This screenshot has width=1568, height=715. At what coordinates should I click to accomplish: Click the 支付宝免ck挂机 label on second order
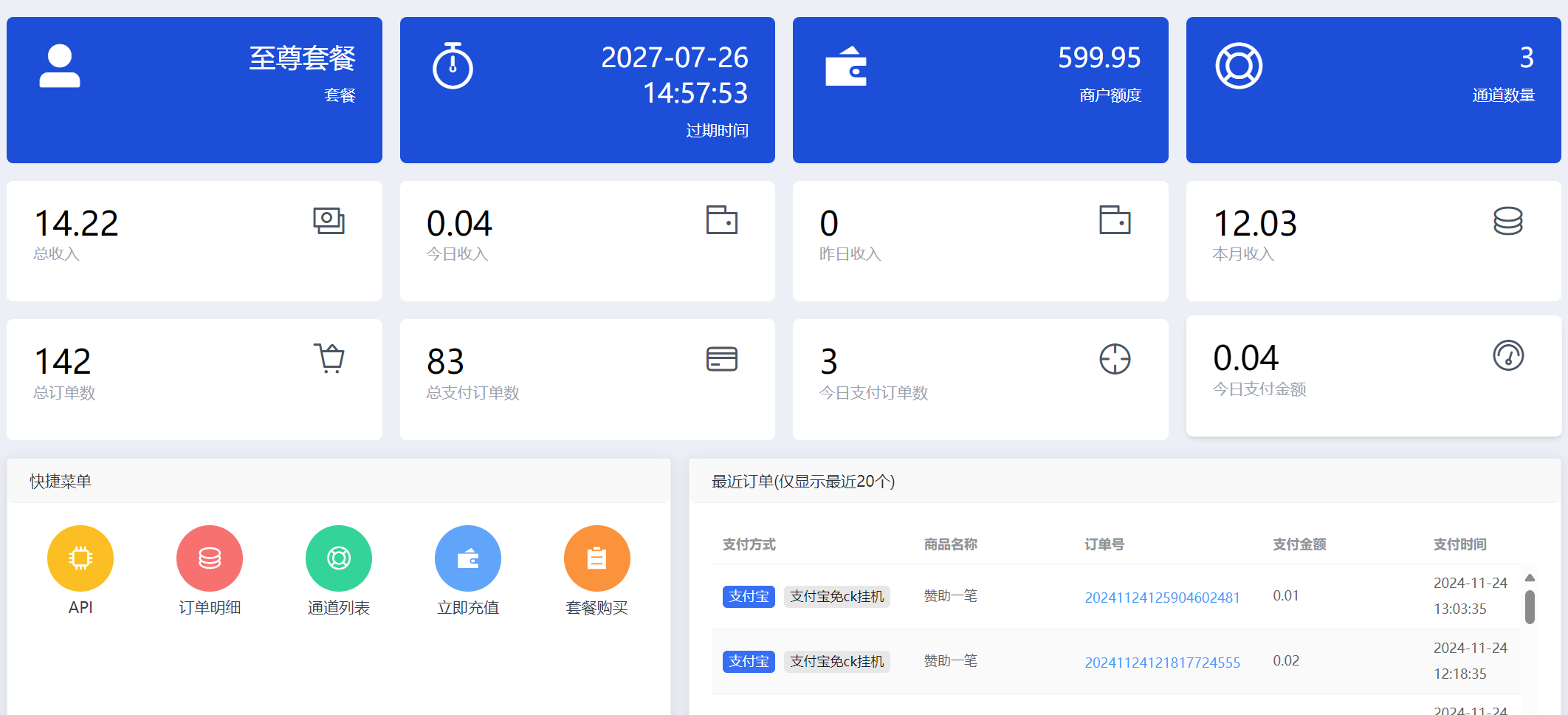coord(836,662)
